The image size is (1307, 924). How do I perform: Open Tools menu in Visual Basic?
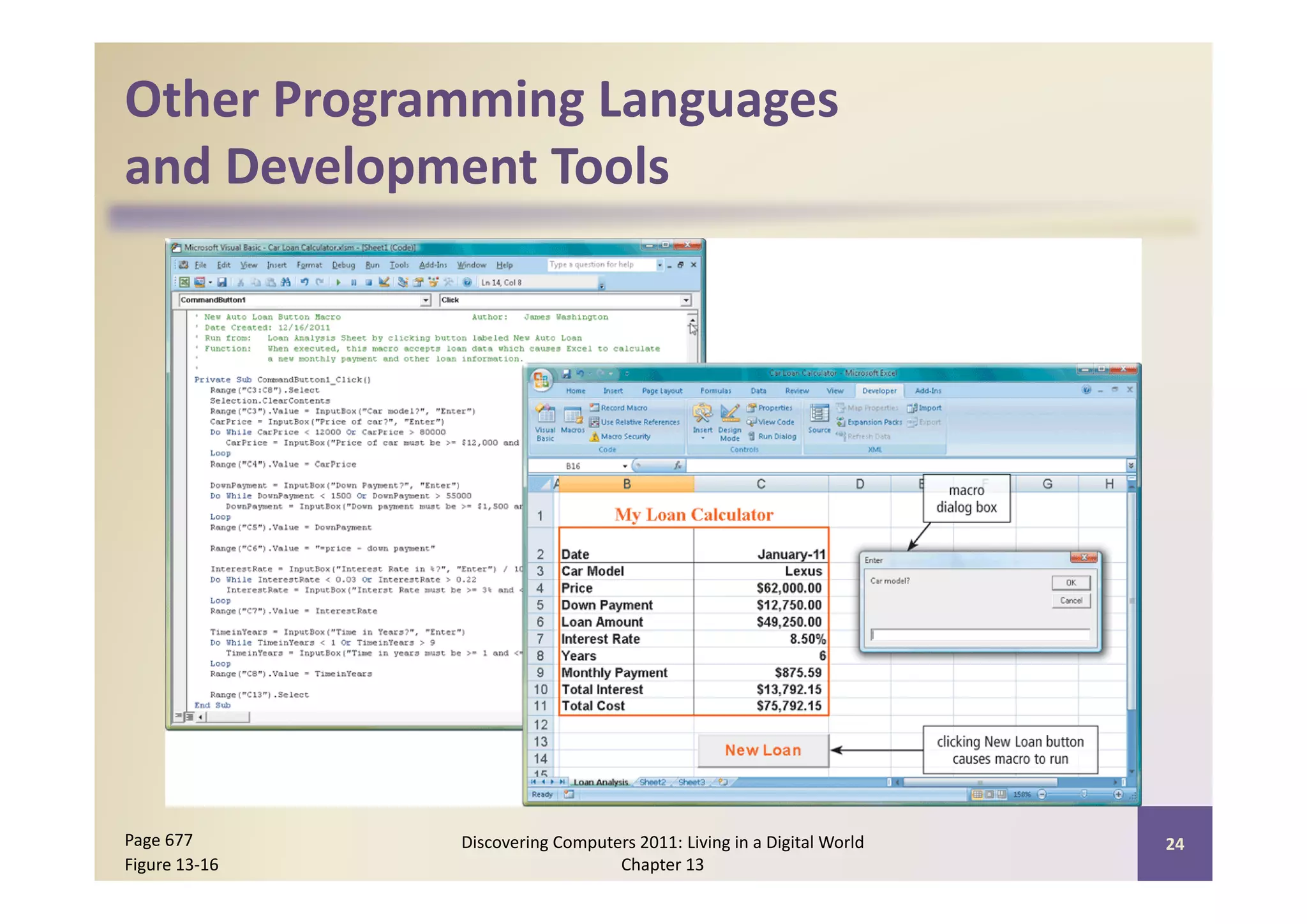tap(399, 265)
